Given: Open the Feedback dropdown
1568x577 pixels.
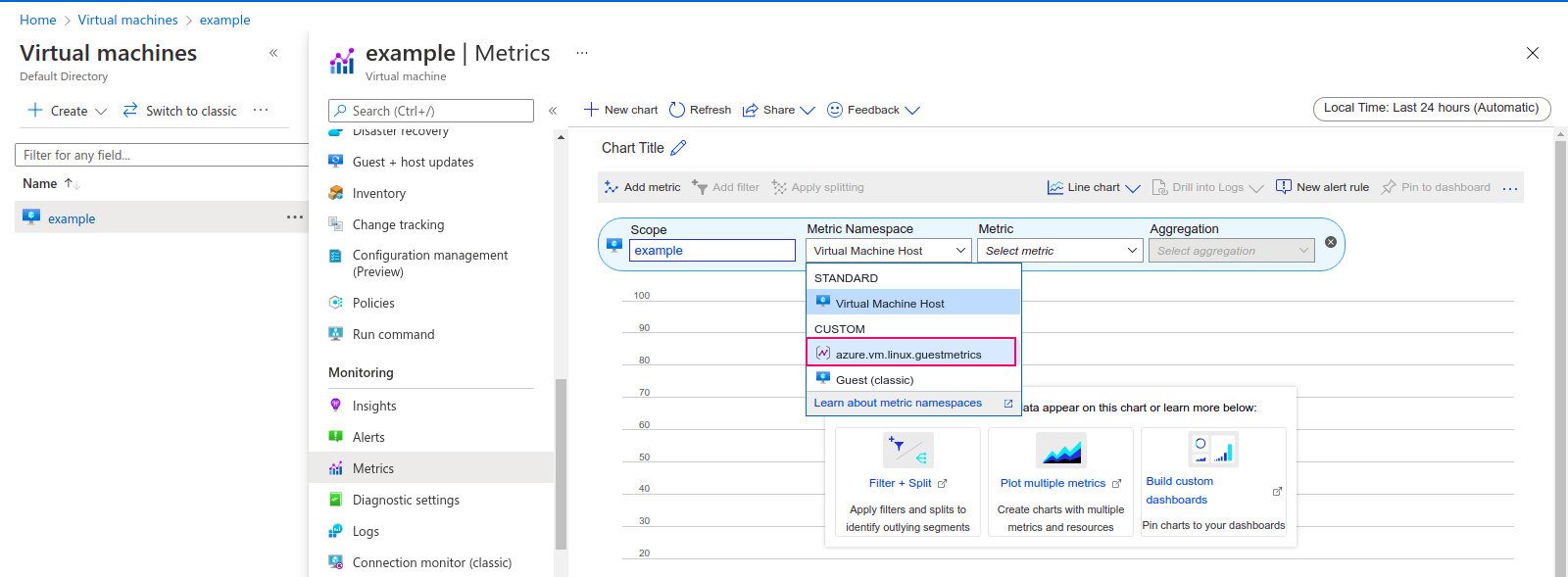Looking at the screenshot, I should point(873,110).
